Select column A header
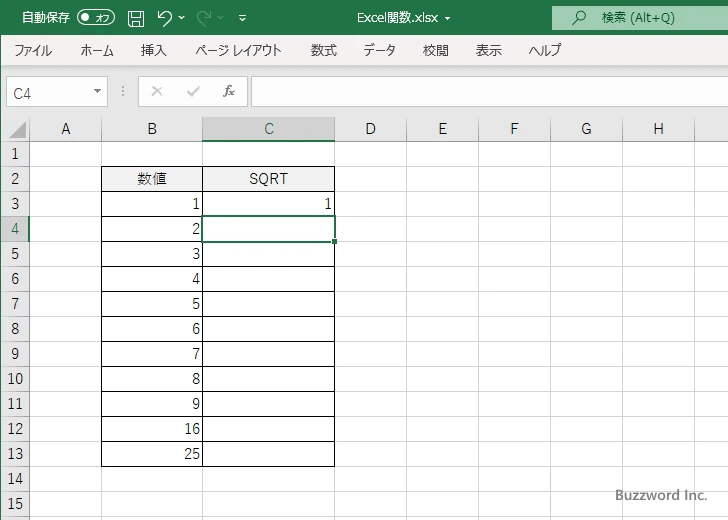728x520 pixels. 65,129
